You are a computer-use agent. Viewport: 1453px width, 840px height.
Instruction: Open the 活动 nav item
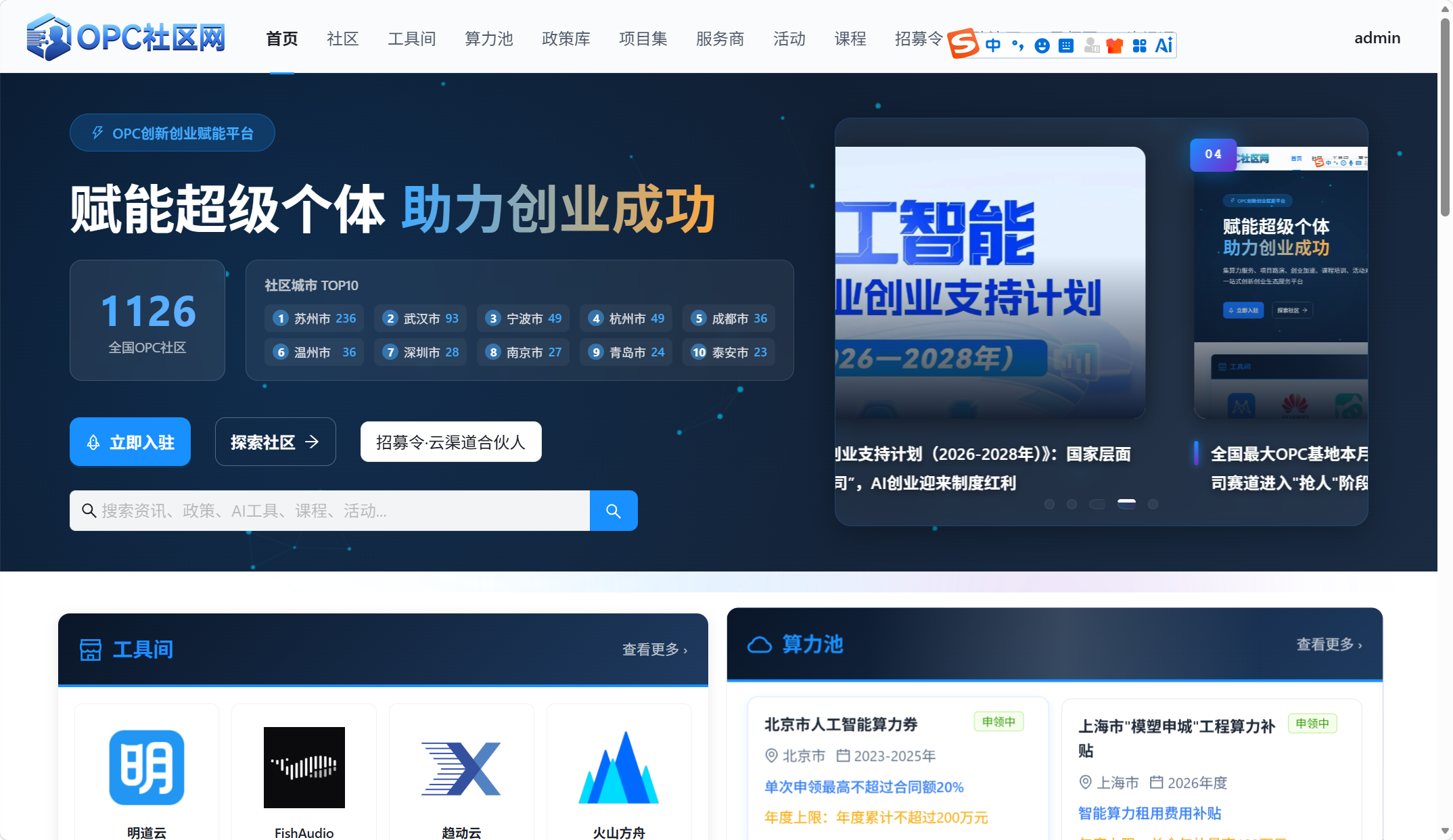[x=789, y=39]
